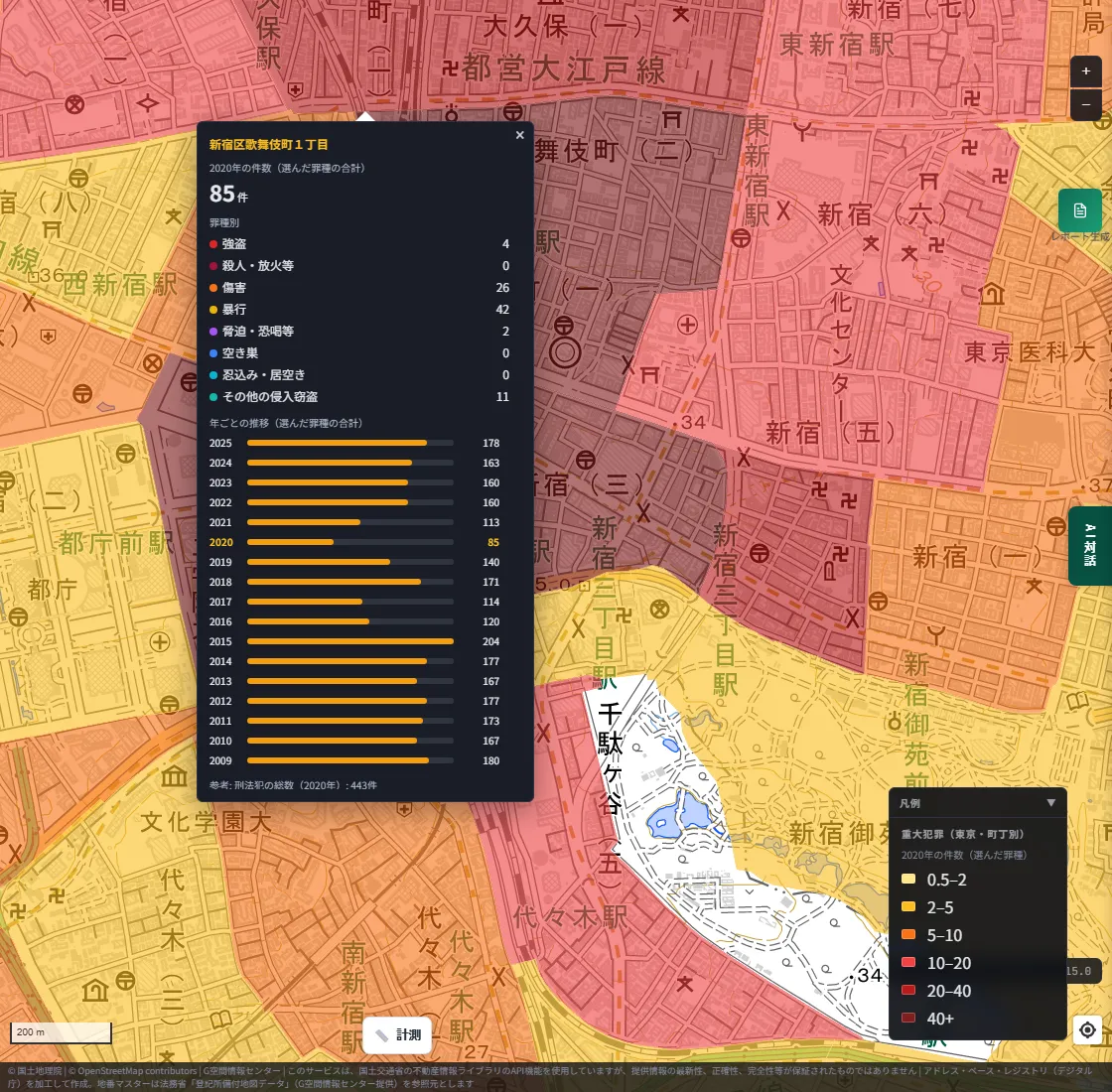Open the 国土地理院 attribution link
Screen dimensions: 1112x1092
34,1071
